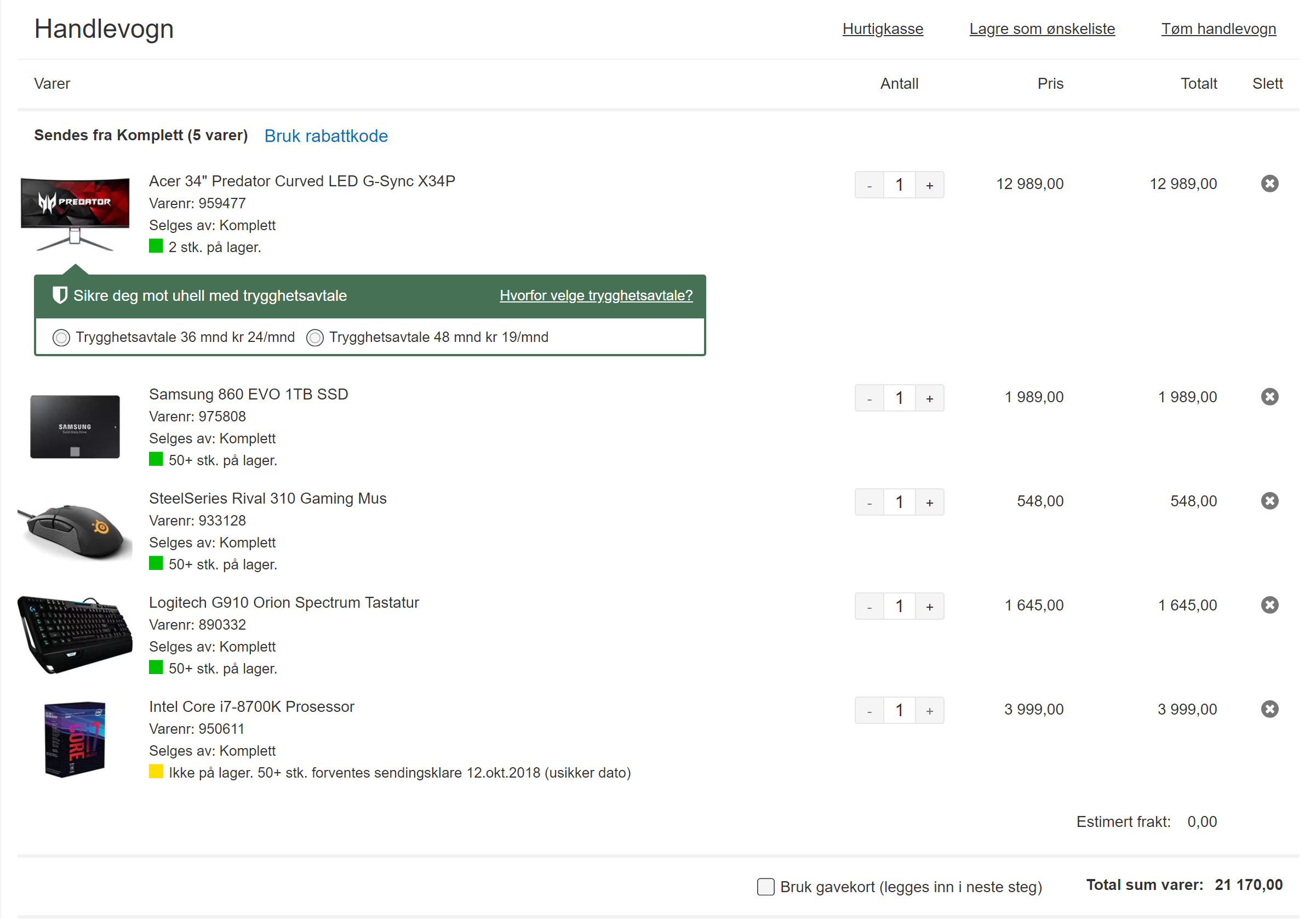1316x919 pixels.
Task: Decrease quantity of Logitech G910 keyboard
Action: [x=869, y=606]
